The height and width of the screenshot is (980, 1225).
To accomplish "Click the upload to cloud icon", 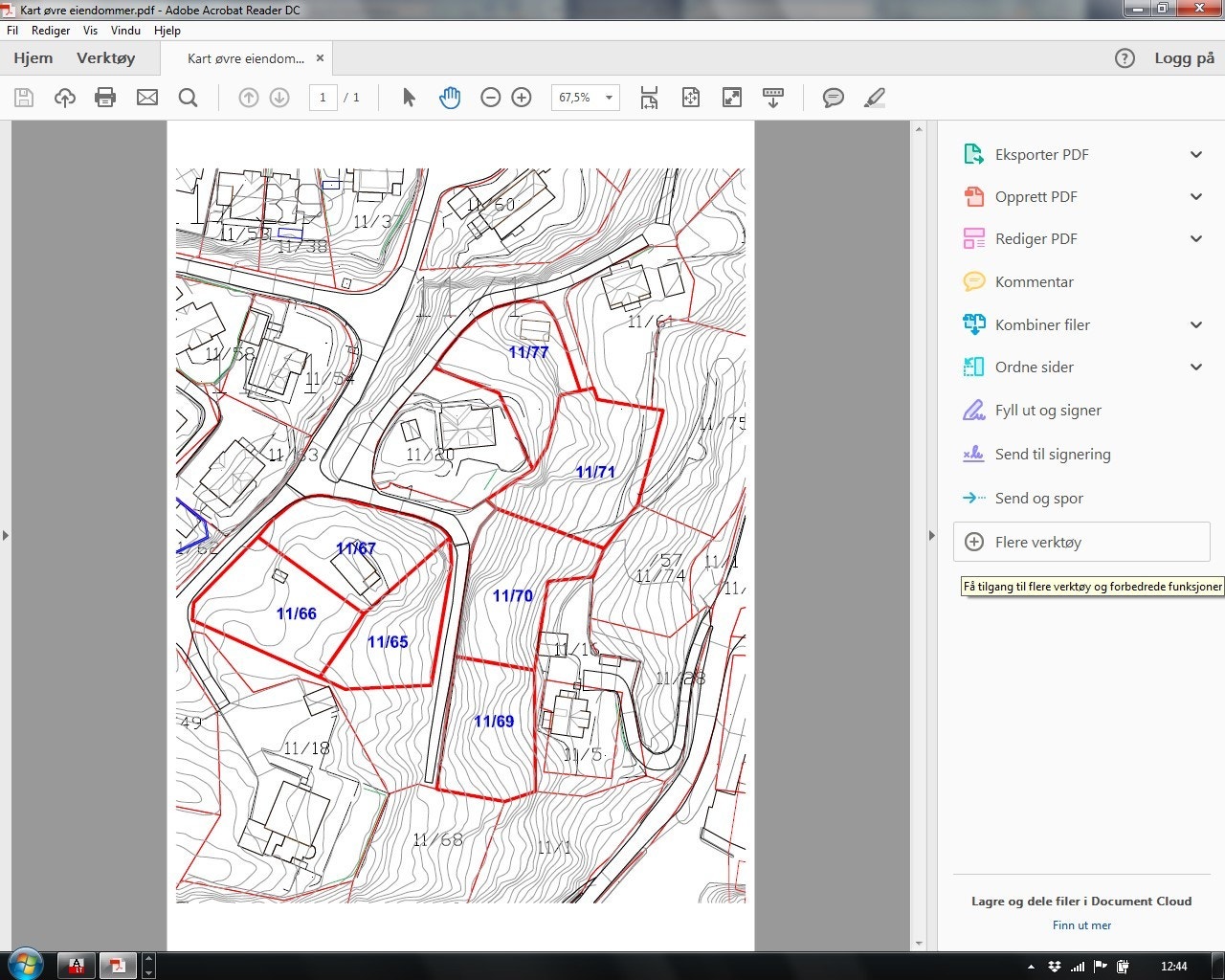I will pos(65,98).
